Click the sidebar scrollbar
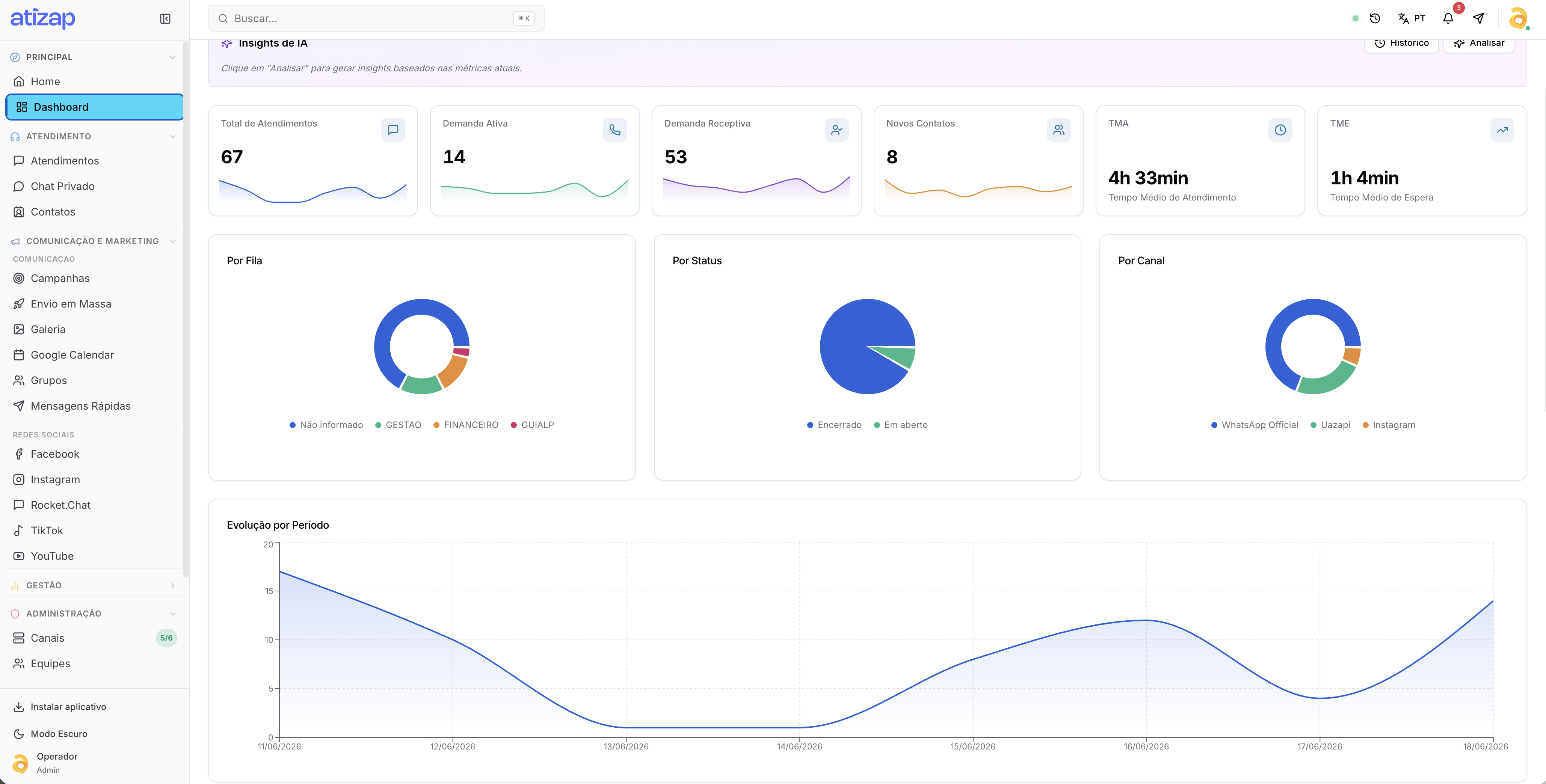Screen dimensions: 1546x784 pyautogui.click(x=186, y=309)
